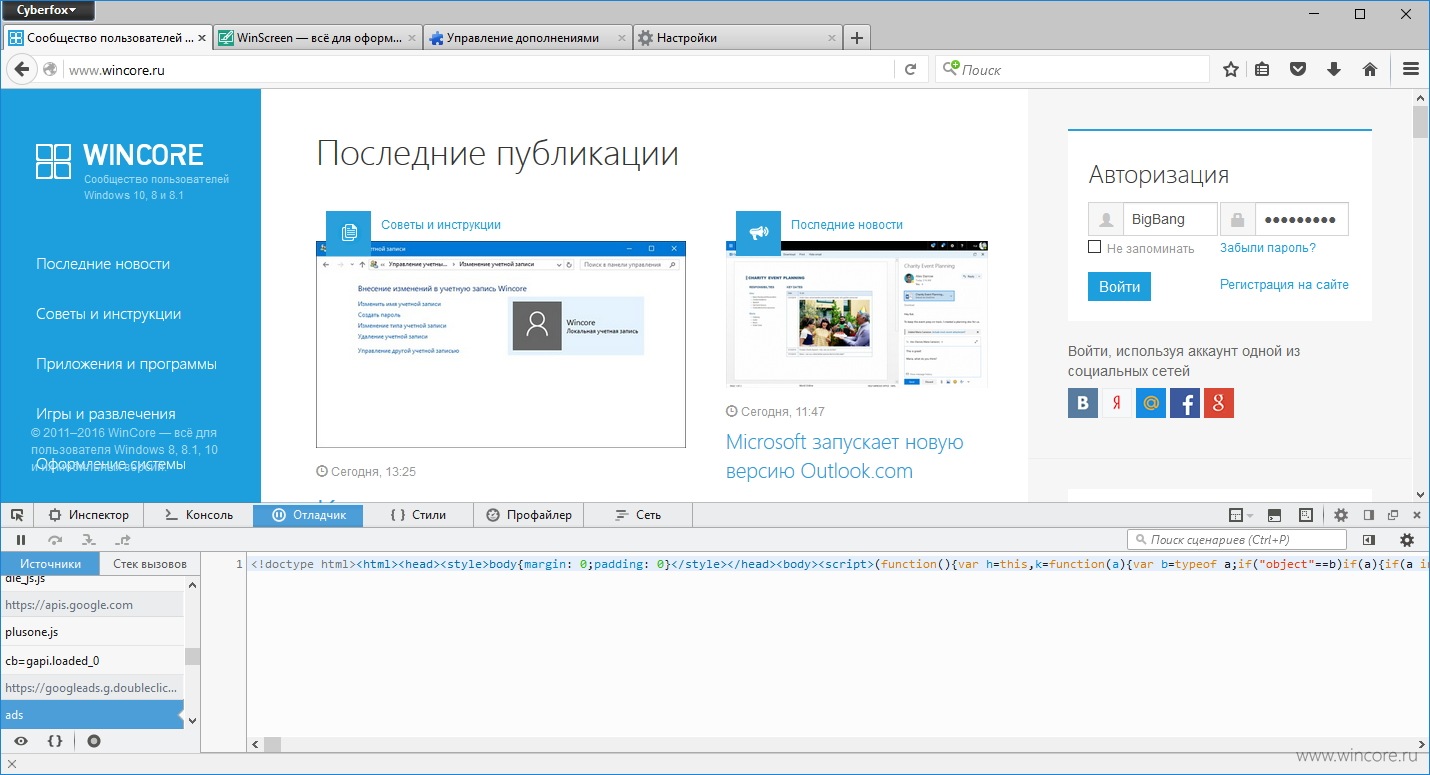This screenshot has width=1430, height=775.
Task: Click the Step Out debugger icon
Action: 123,540
